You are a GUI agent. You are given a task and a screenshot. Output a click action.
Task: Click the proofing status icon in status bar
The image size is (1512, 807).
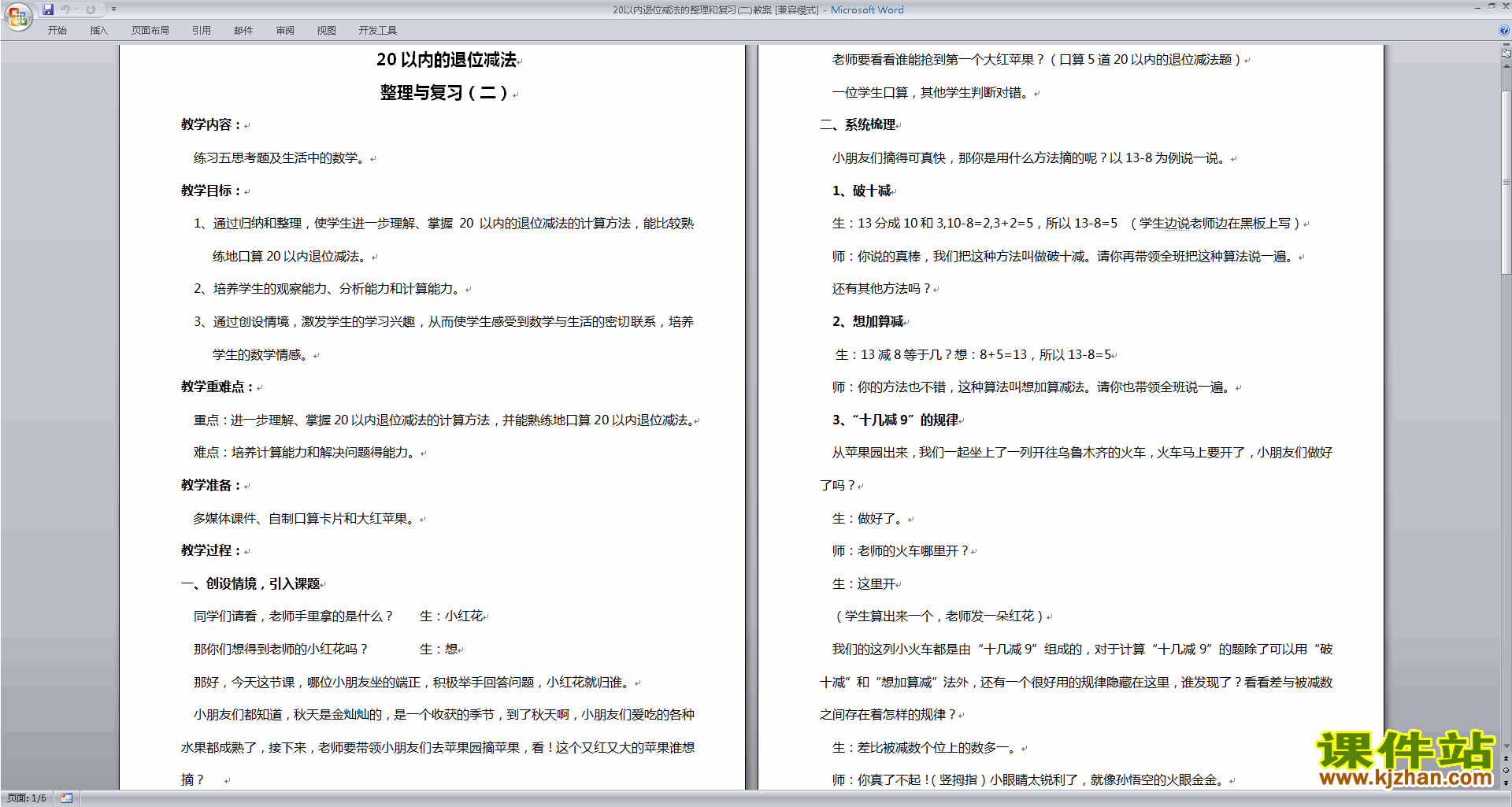click(66, 798)
